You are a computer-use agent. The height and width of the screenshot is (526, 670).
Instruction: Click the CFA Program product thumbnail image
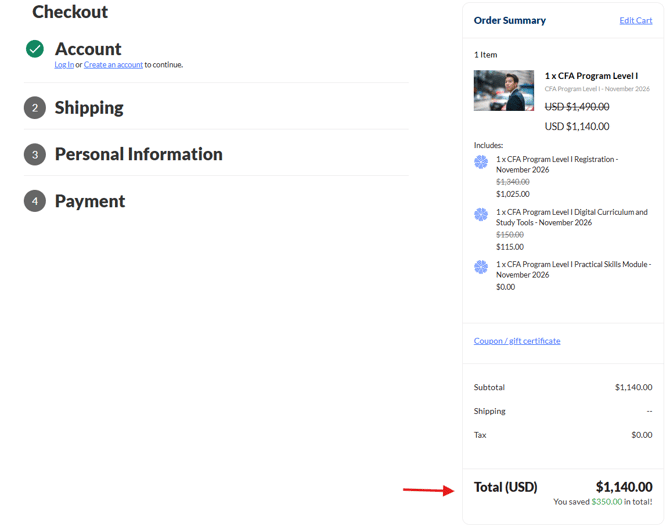click(x=504, y=91)
